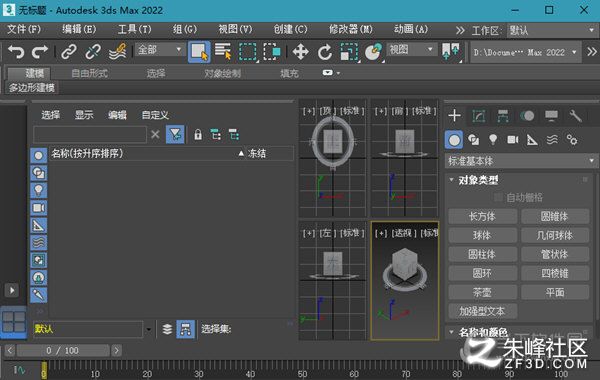Activate Select and Move tool
The image size is (600, 380).
click(x=300, y=52)
